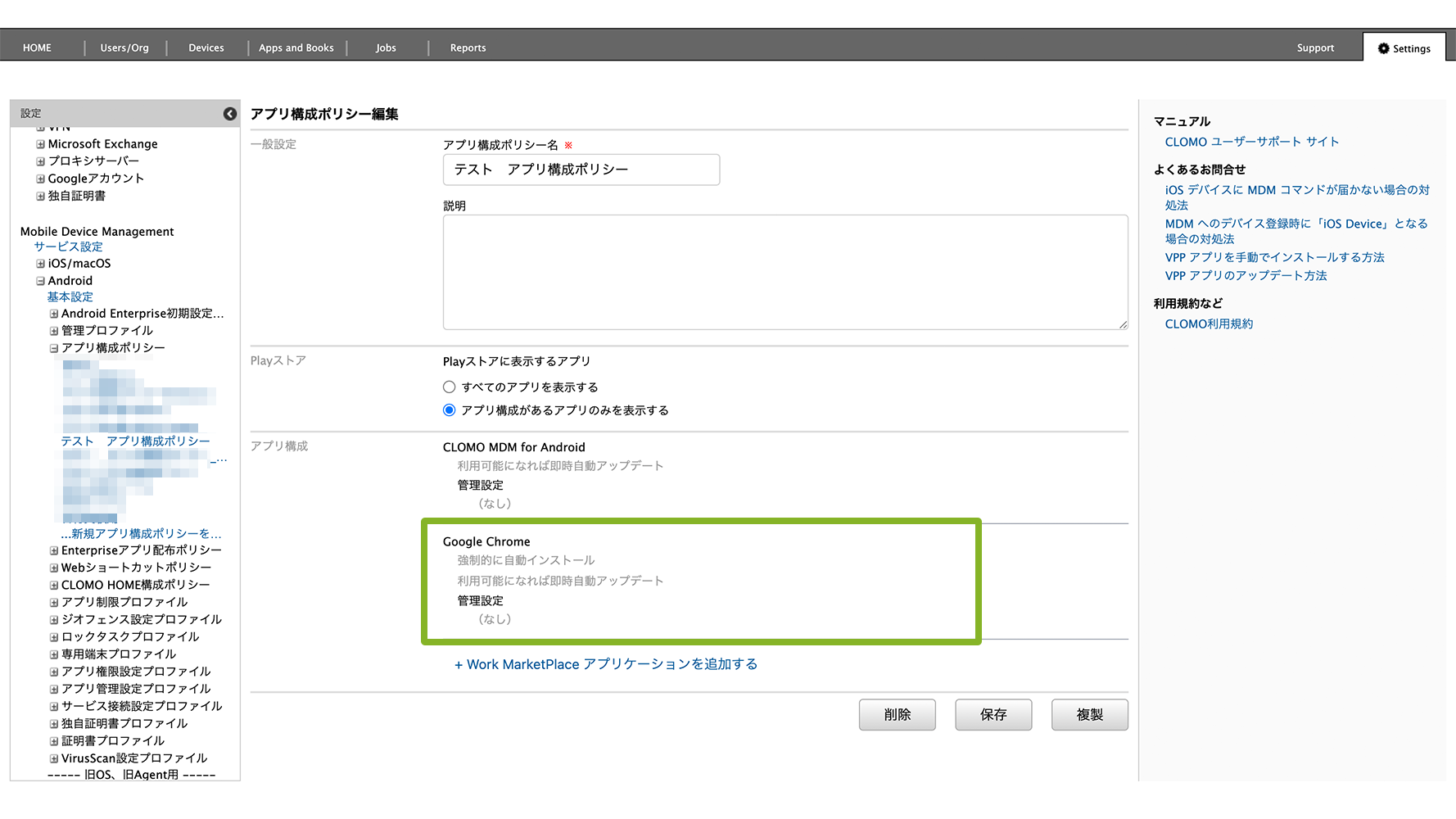The width and height of the screenshot is (1456, 819).
Task: Open Settings tab with gear icon
Action: (x=1404, y=48)
